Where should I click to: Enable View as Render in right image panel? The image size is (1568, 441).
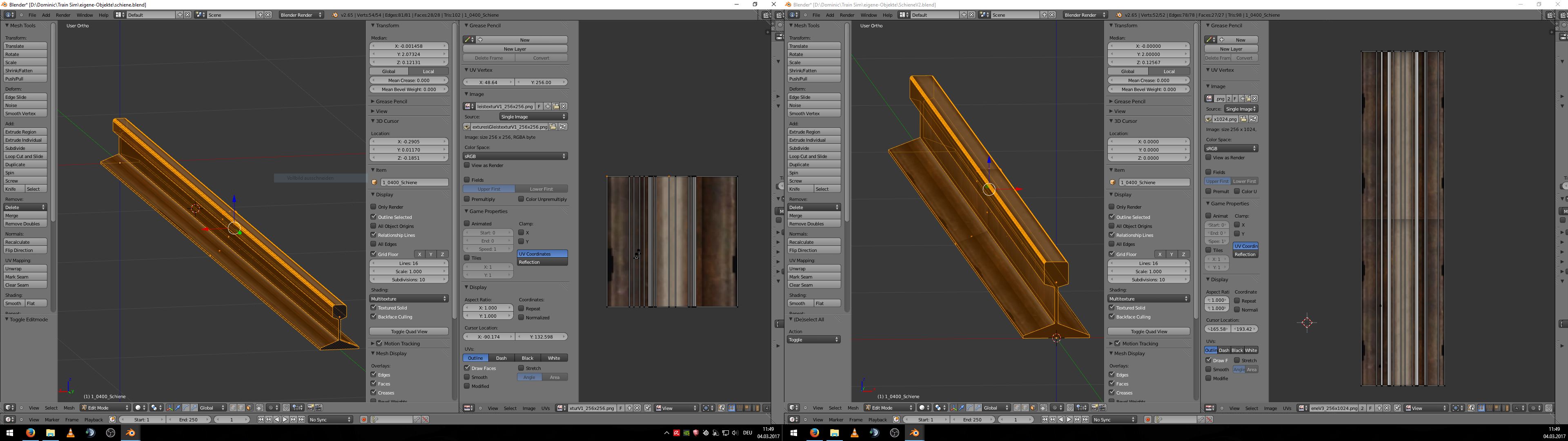(1209, 158)
